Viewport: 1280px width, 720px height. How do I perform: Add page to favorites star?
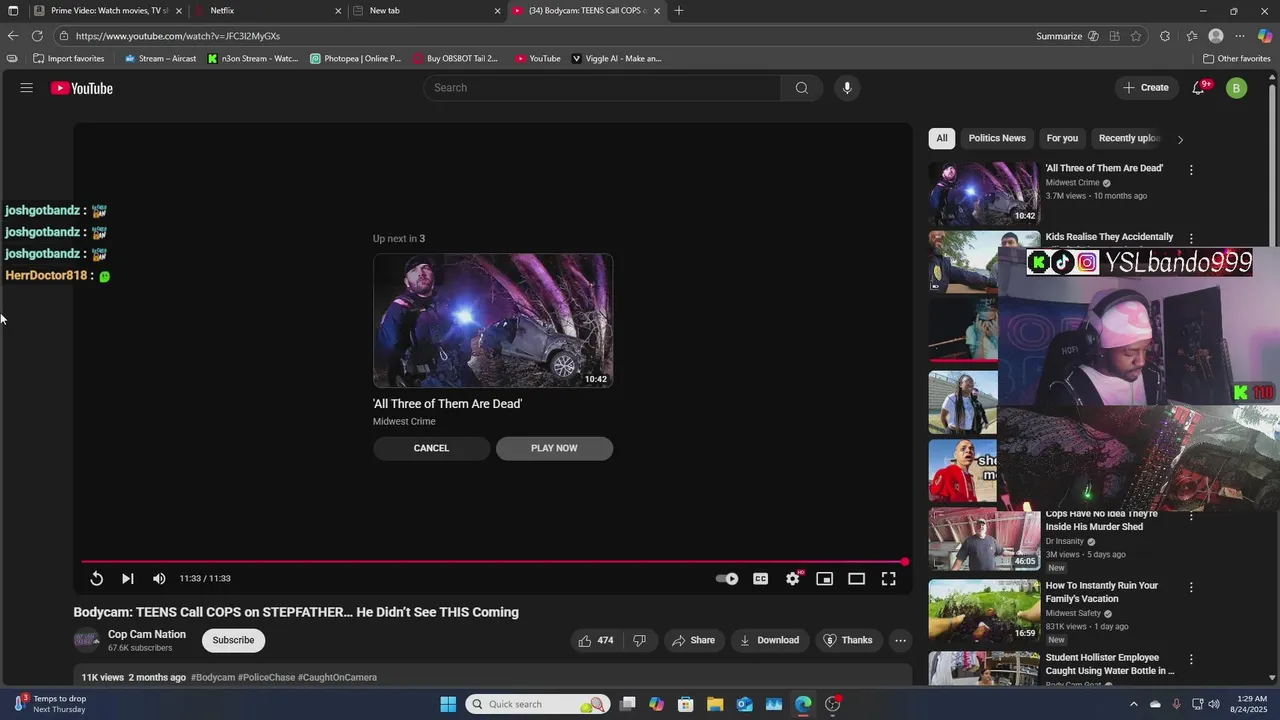[x=1136, y=36]
